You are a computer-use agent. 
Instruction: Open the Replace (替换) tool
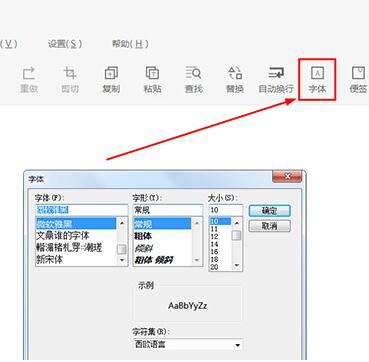[235, 80]
